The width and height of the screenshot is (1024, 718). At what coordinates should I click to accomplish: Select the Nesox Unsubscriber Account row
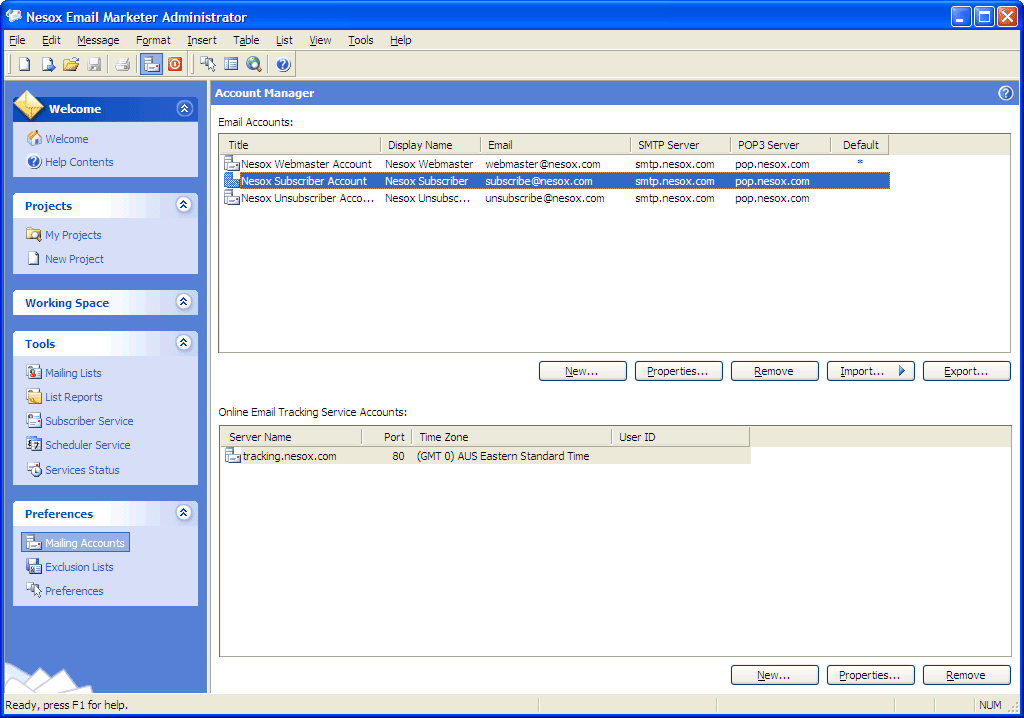click(556, 198)
